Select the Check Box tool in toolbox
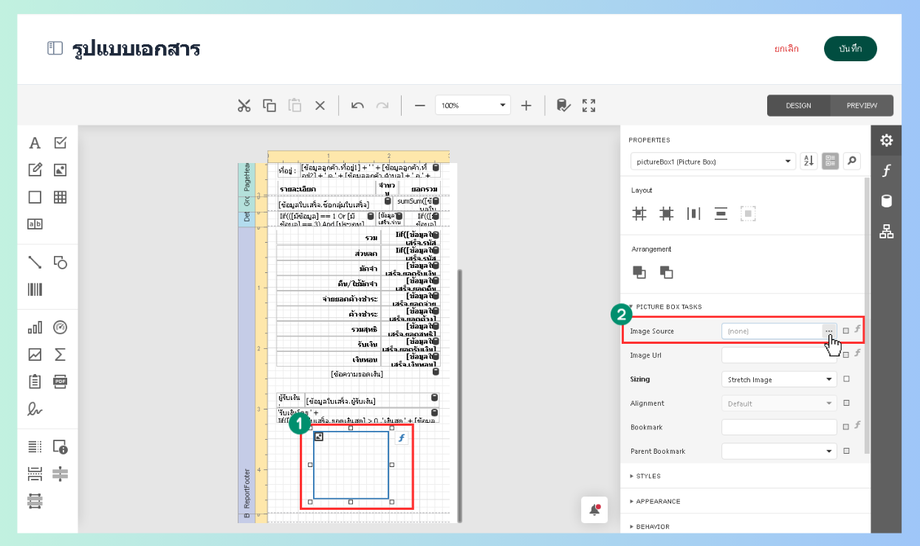Image resolution: width=920 pixels, height=546 pixels. [x=60, y=143]
